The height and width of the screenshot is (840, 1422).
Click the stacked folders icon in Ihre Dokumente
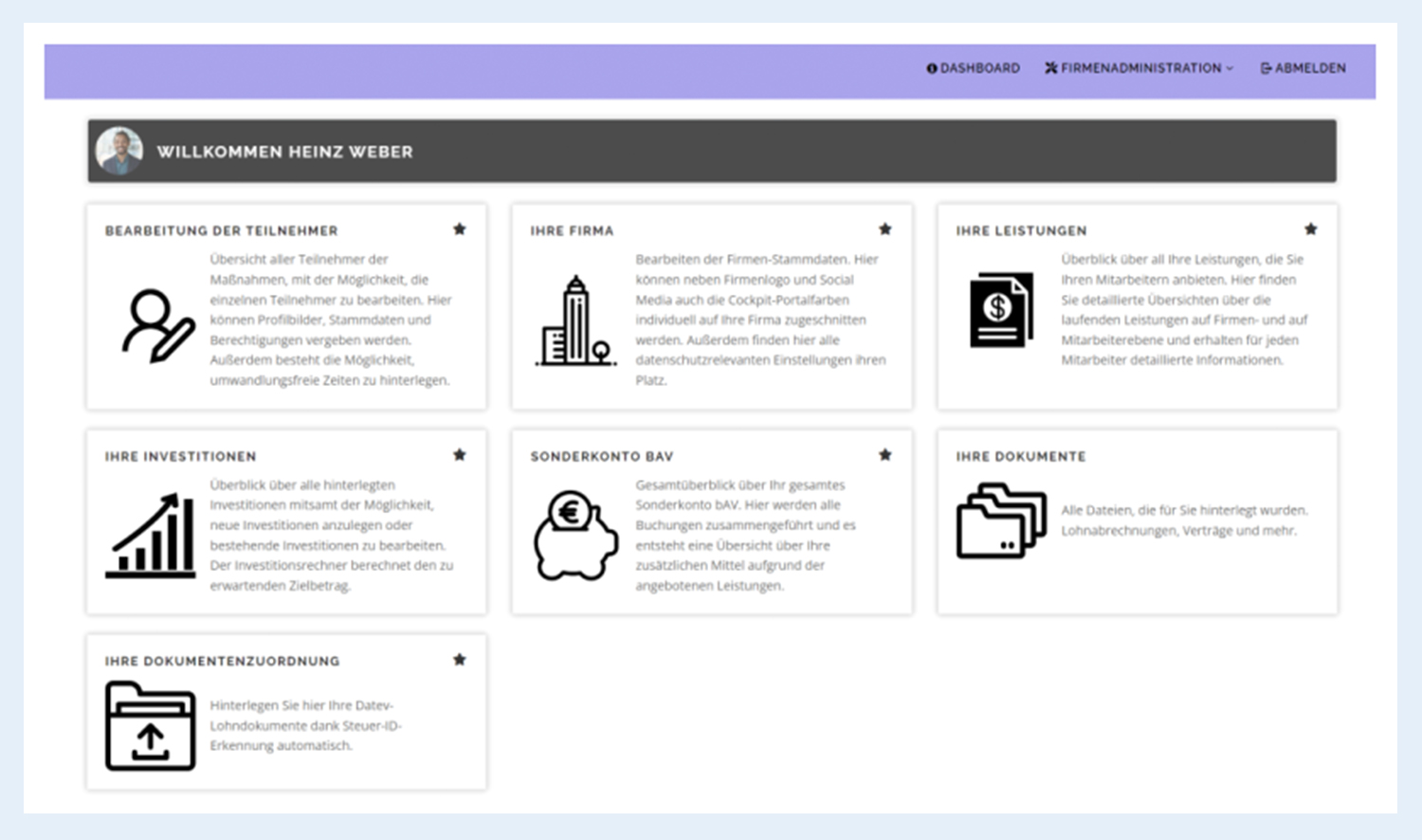click(x=1000, y=520)
